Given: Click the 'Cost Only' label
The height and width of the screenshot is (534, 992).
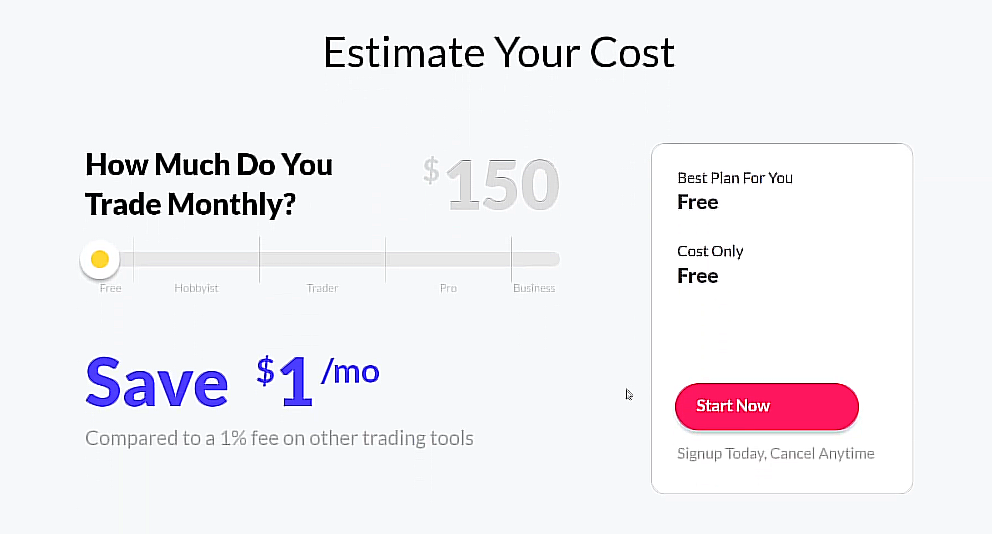Looking at the screenshot, I should (710, 251).
